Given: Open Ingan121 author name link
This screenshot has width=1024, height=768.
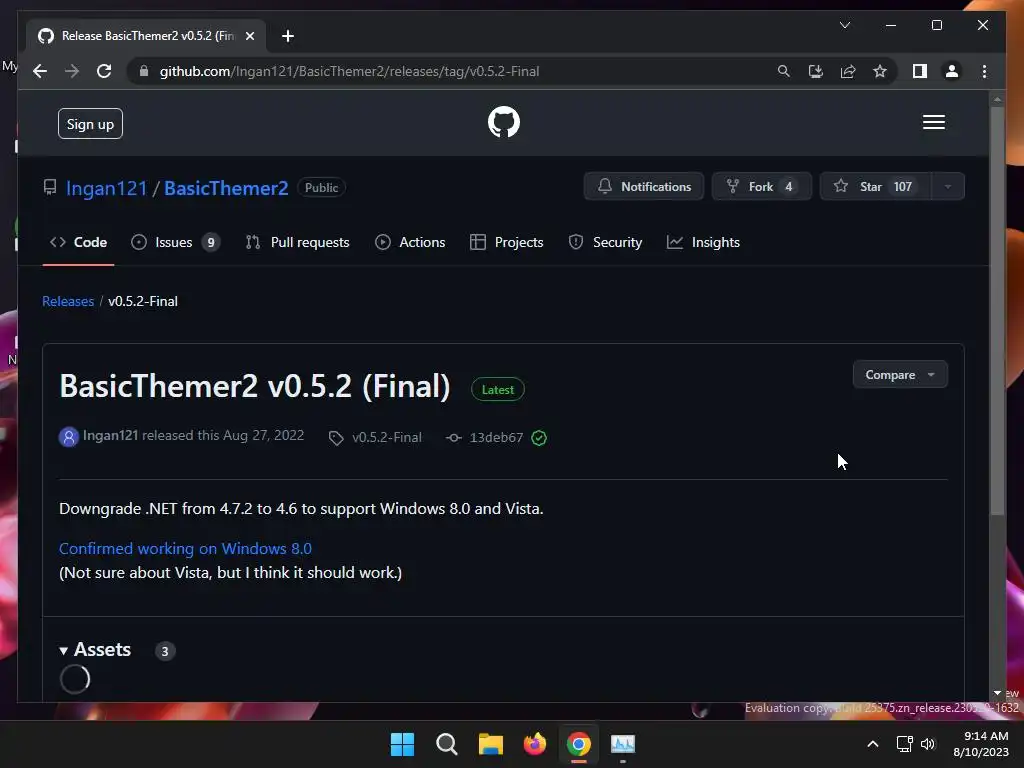Looking at the screenshot, I should click(110, 436).
